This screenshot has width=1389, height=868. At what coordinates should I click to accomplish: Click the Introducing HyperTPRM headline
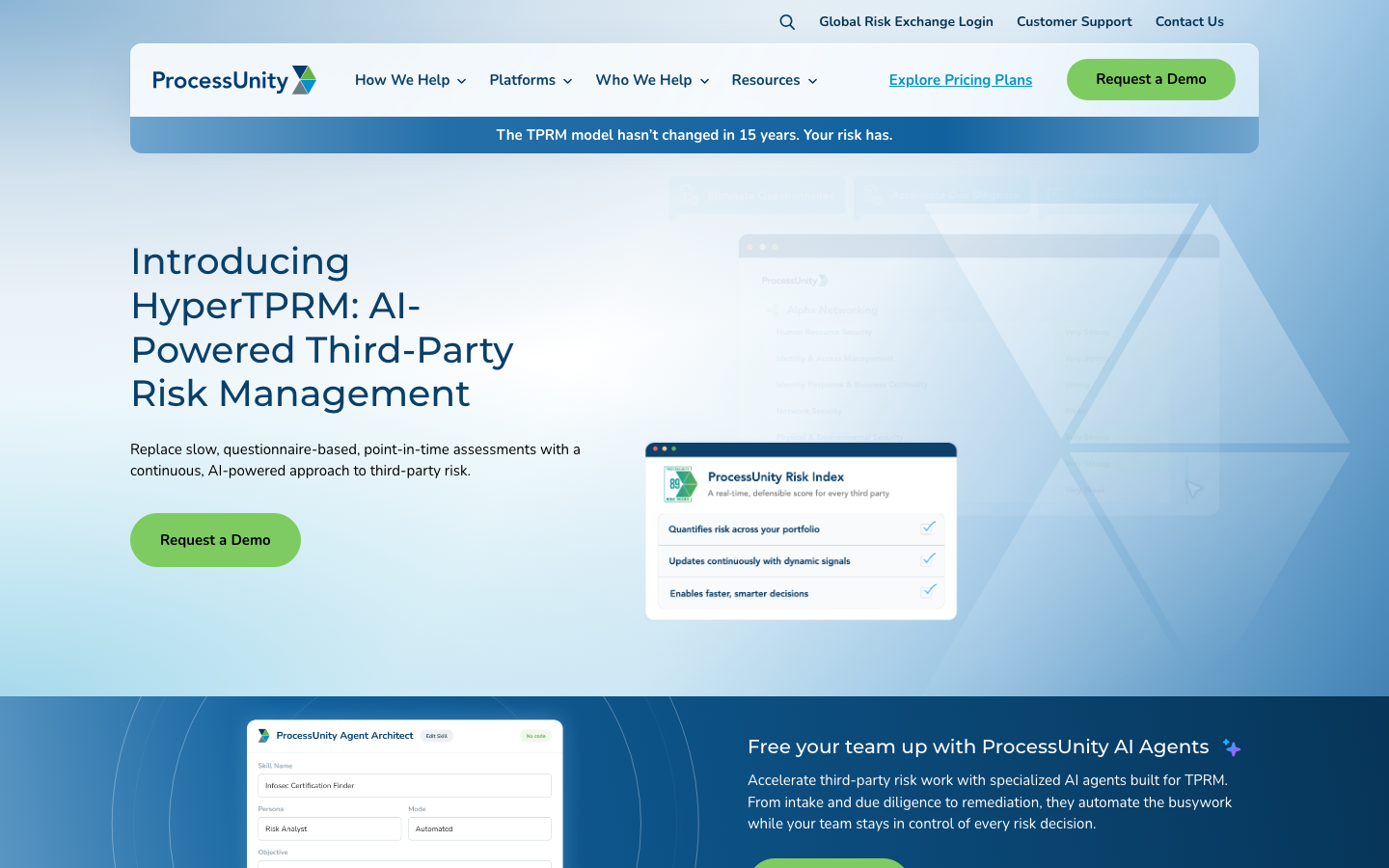pos(322,327)
